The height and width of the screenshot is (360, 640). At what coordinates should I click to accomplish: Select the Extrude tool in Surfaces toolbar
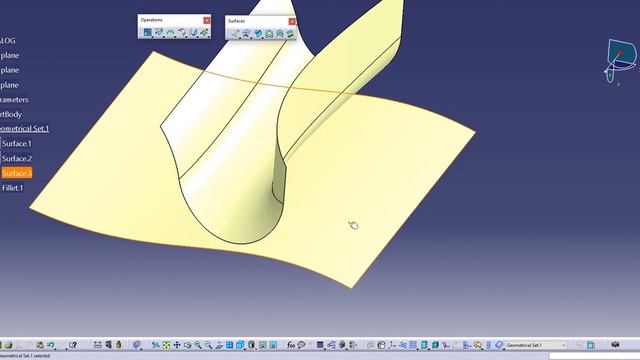(x=236, y=34)
